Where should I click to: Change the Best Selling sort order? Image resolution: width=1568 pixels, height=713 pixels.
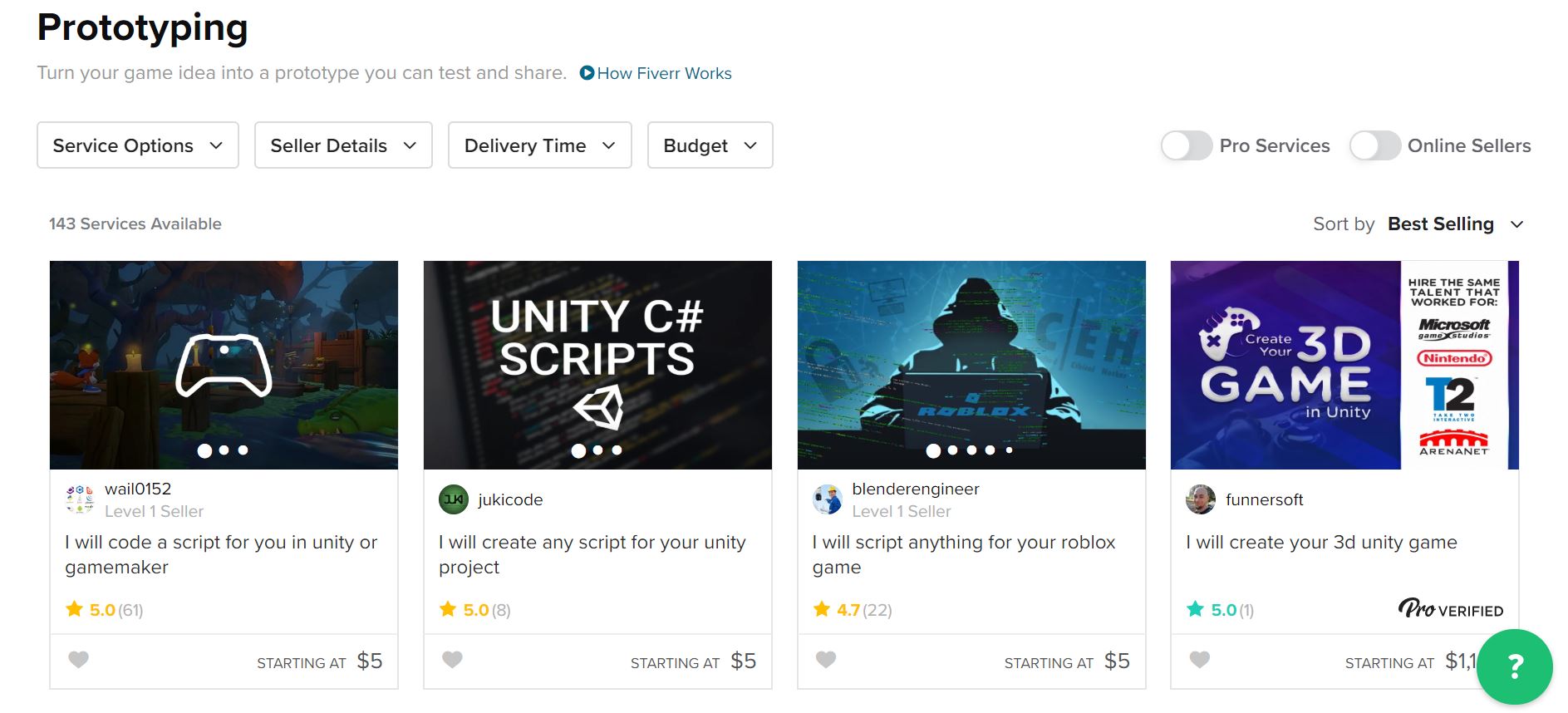click(1455, 224)
